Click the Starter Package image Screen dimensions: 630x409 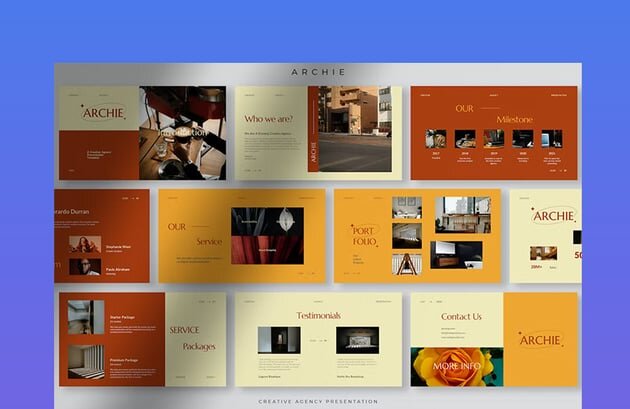tap(85, 318)
